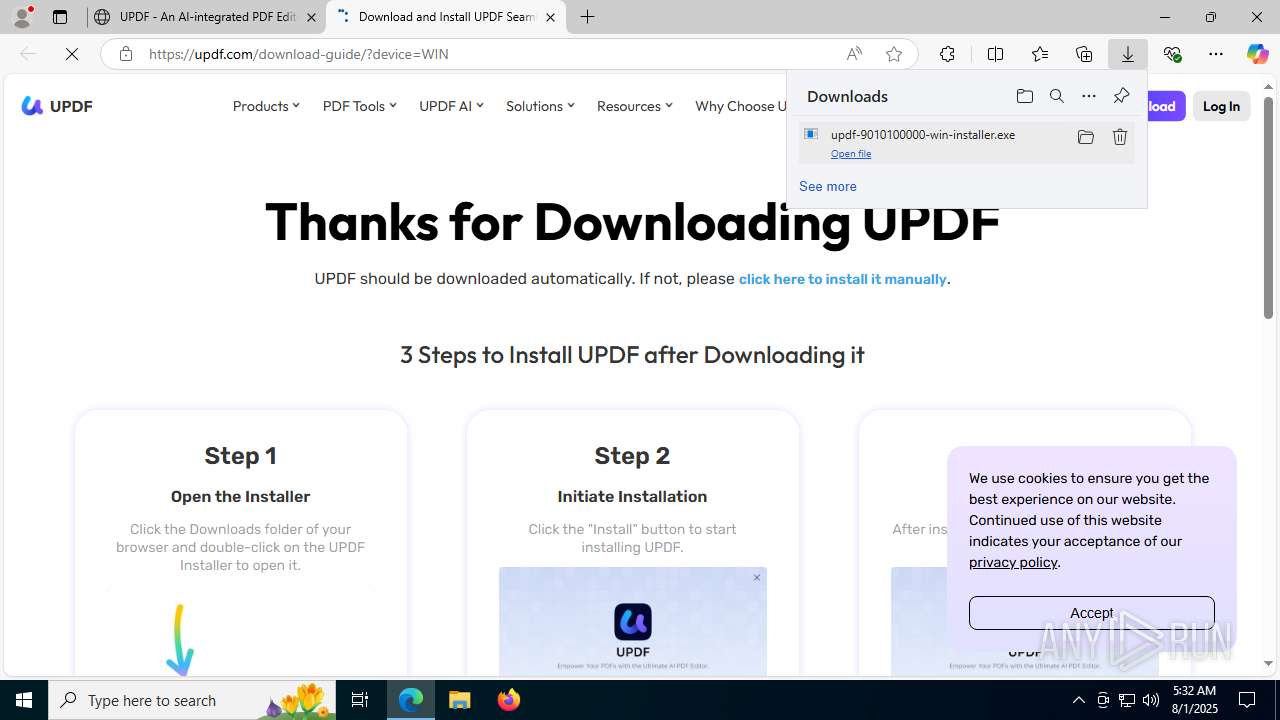
Task: Open the Collections icon
Action: [1084, 54]
